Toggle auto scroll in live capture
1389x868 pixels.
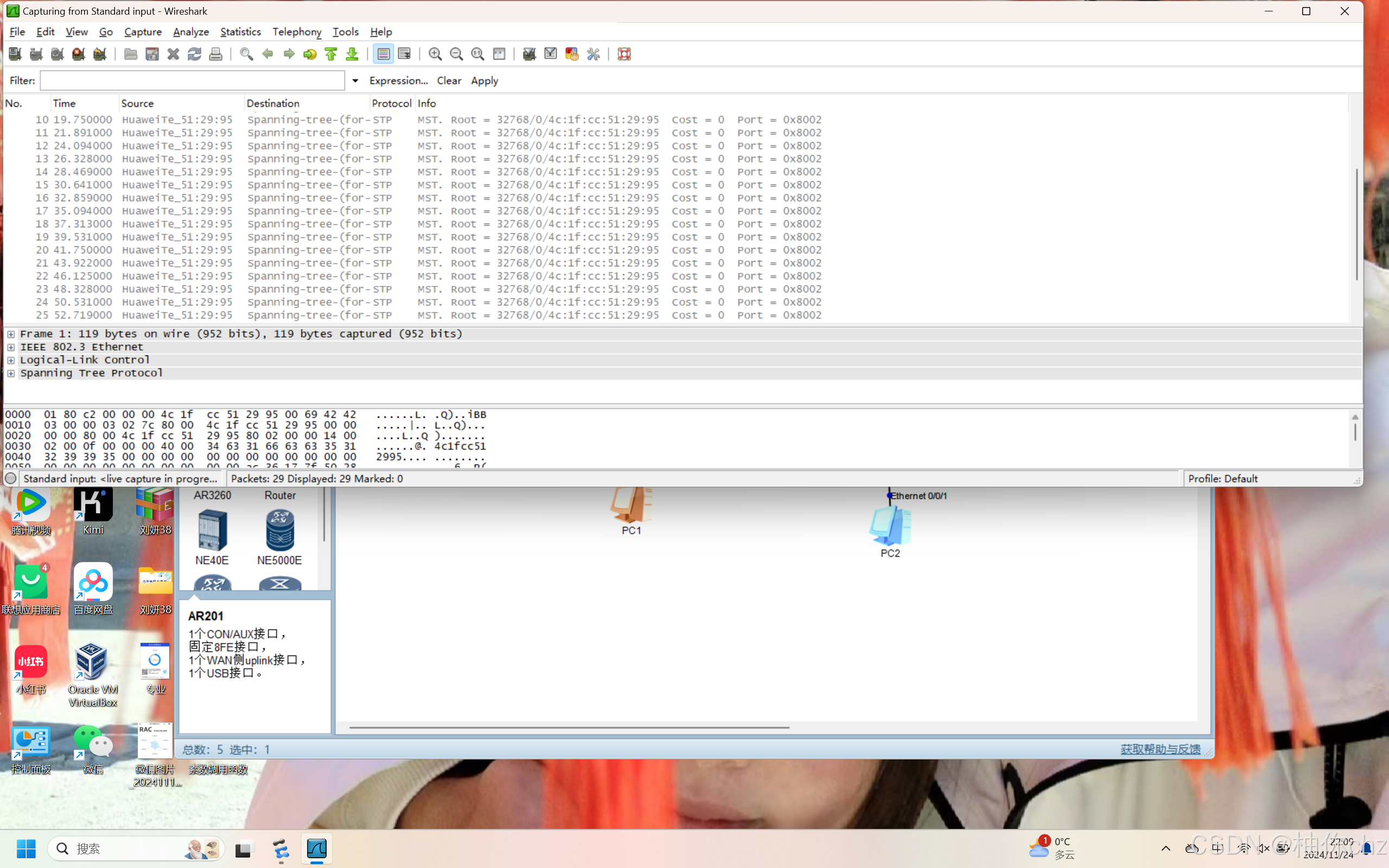point(405,54)
